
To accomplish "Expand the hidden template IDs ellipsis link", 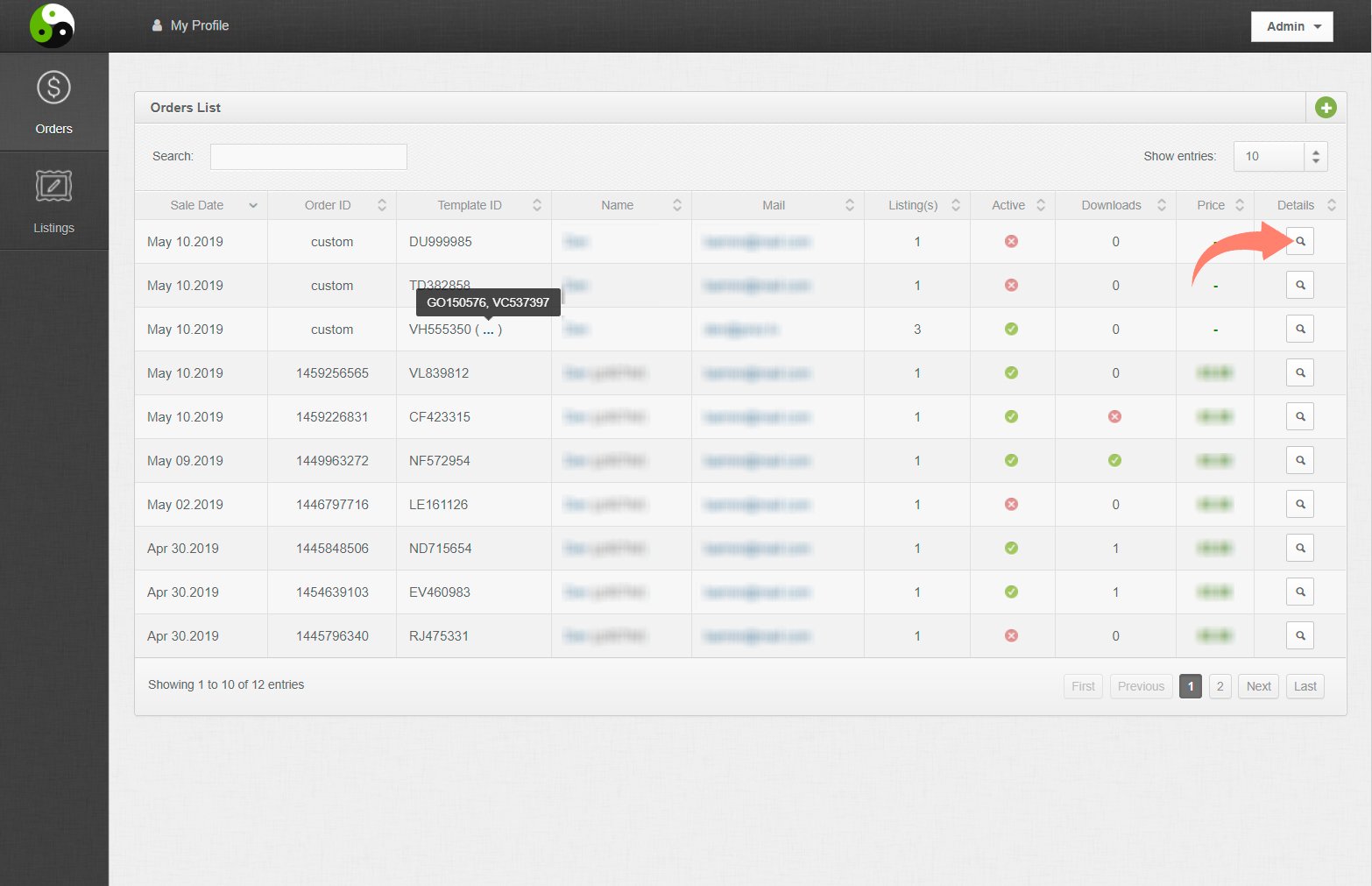I will click(488, 330).
